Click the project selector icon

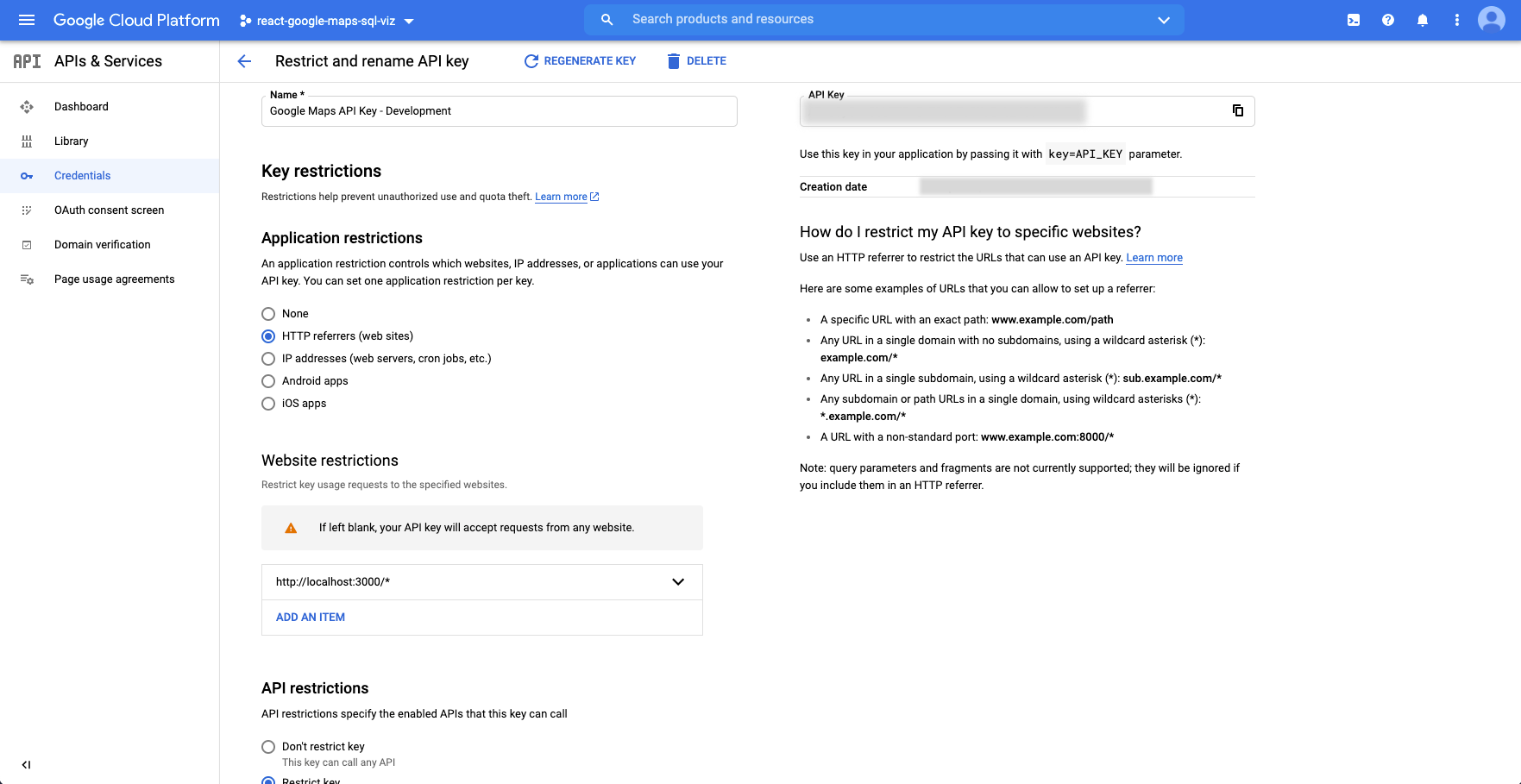[x=246, y=21]
